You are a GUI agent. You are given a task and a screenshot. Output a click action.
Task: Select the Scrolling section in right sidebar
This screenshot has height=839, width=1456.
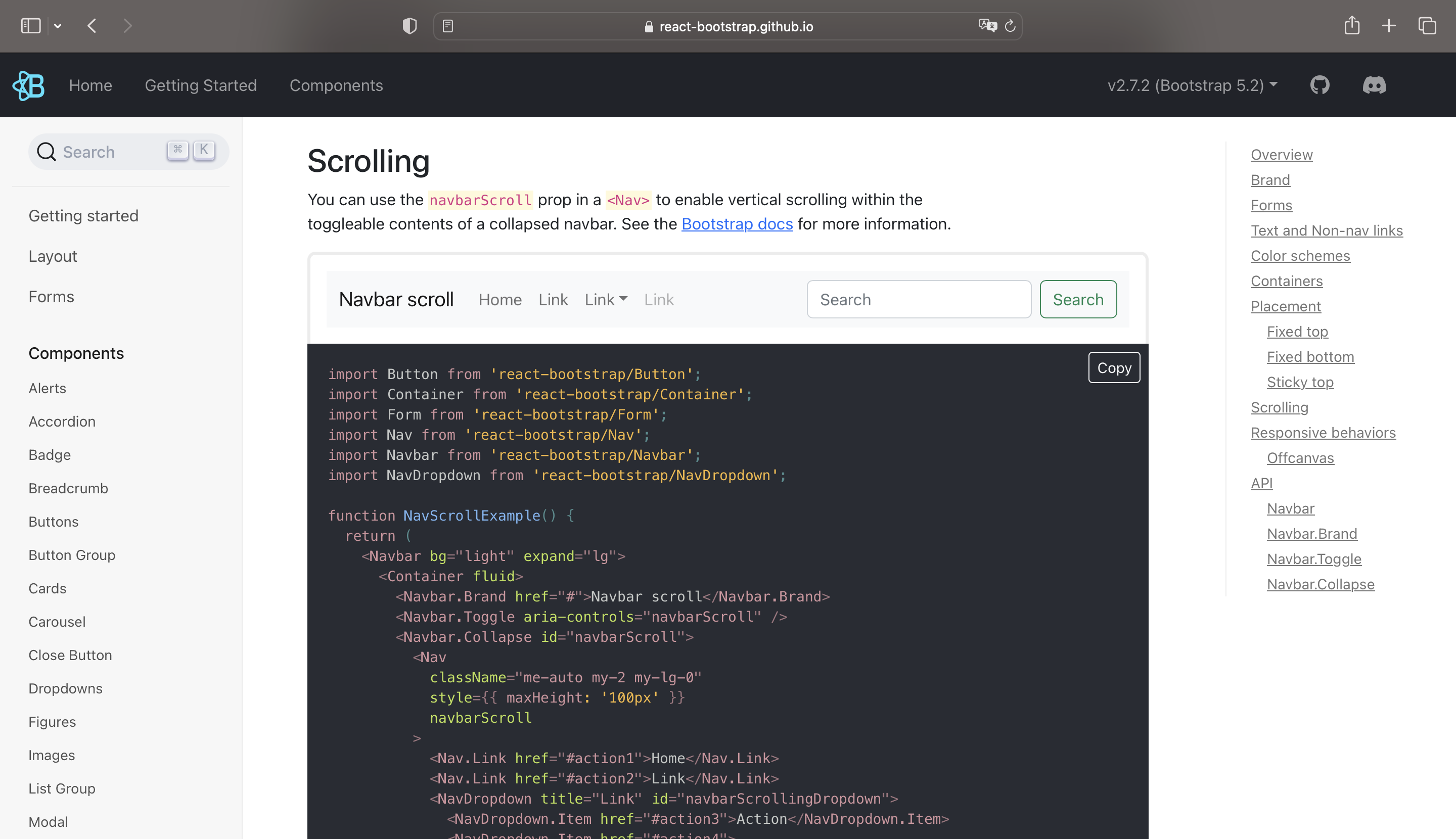pyautogui.click(x=1279, y=407)
